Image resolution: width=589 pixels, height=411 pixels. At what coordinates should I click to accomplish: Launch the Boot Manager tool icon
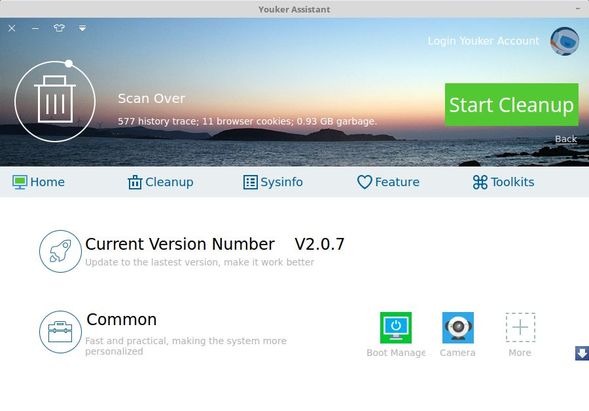point(396,328)
